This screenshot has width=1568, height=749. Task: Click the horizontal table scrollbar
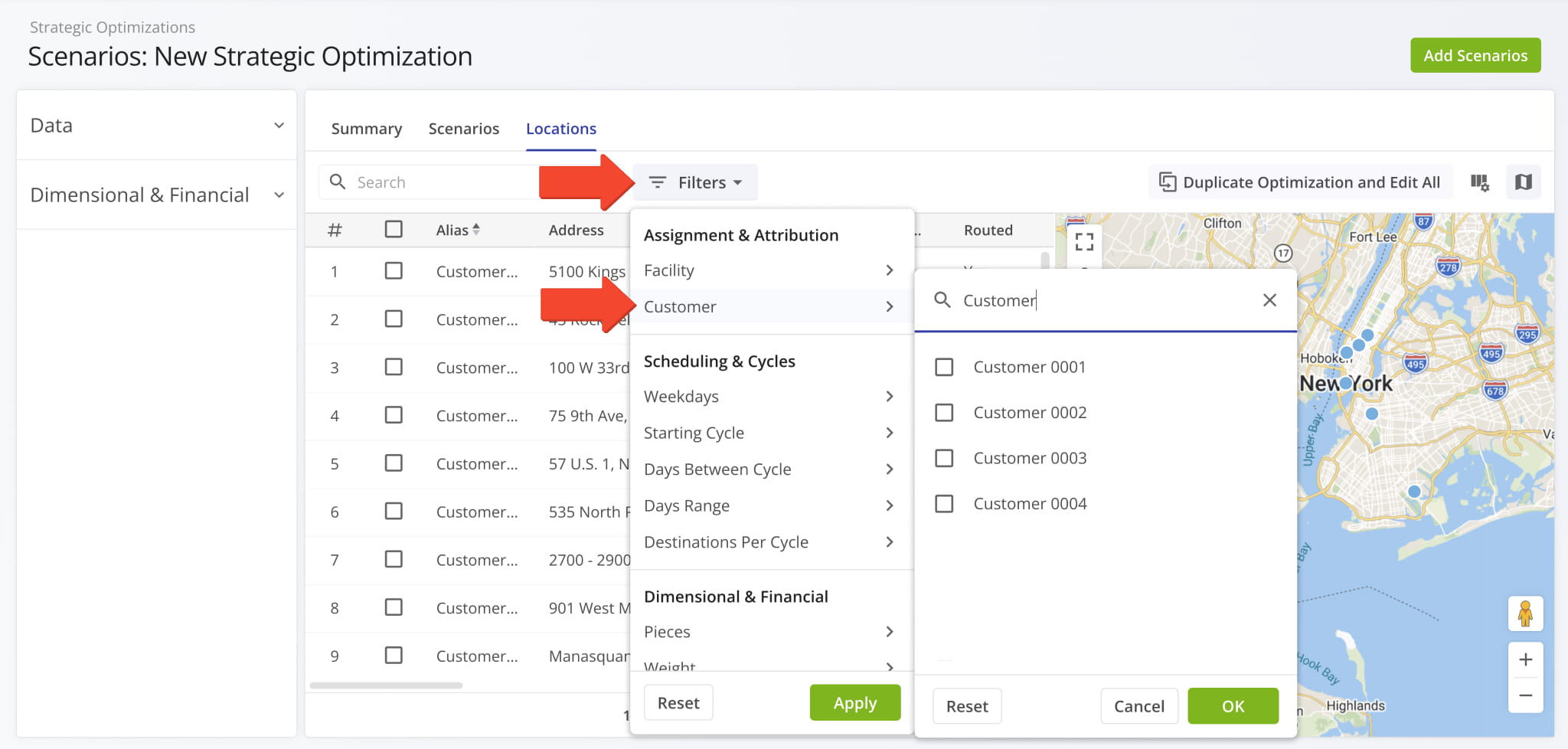[x=386, y=685]
